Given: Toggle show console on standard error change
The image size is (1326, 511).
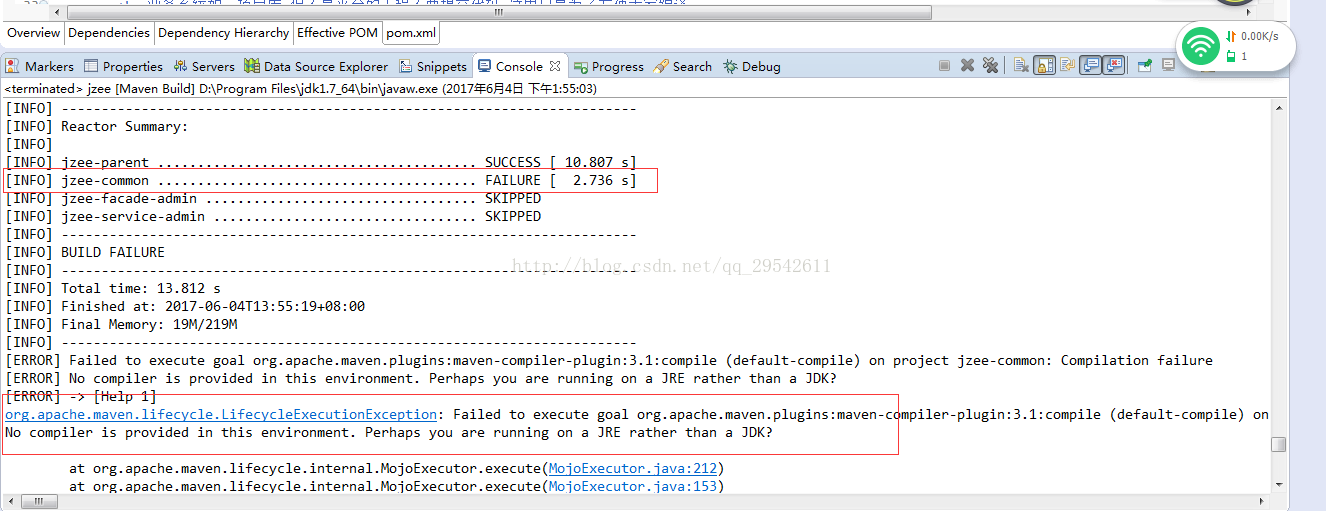Looking at the screenshot, I should 1113,66.
